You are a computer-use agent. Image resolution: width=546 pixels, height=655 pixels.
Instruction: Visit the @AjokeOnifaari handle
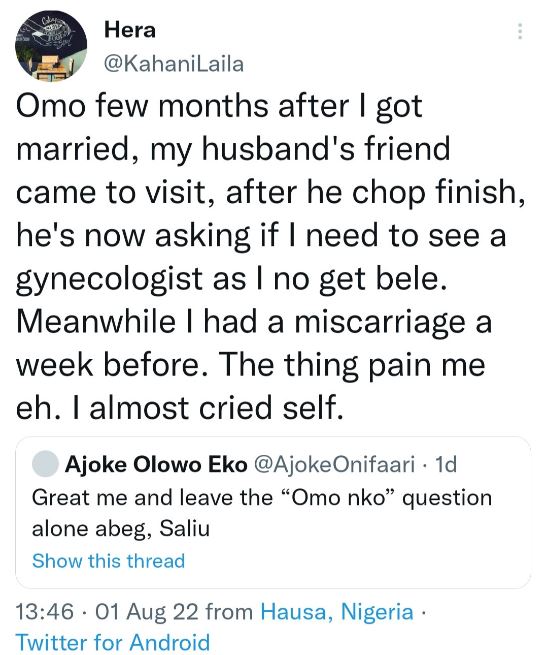(335, 464)
